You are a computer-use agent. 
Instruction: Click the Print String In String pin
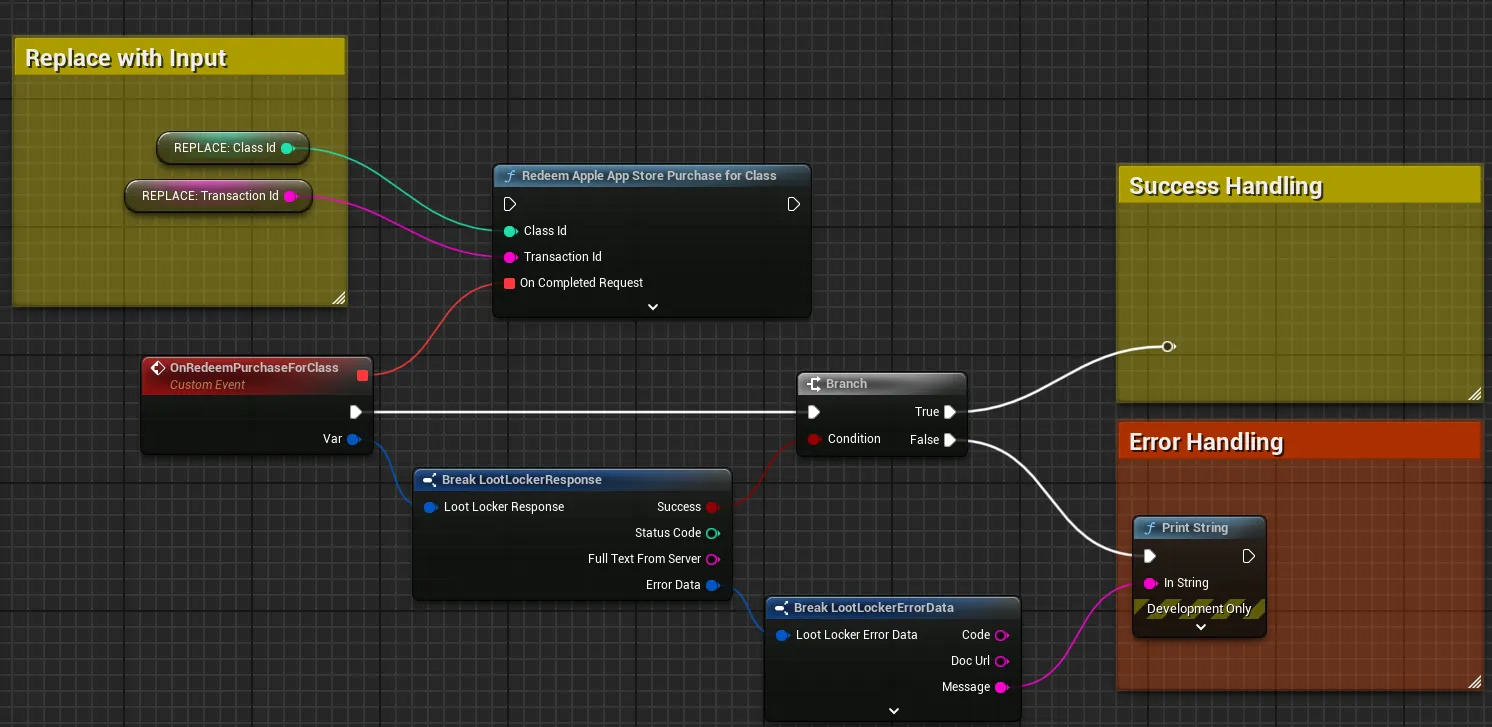click(x=1150, y=583)
